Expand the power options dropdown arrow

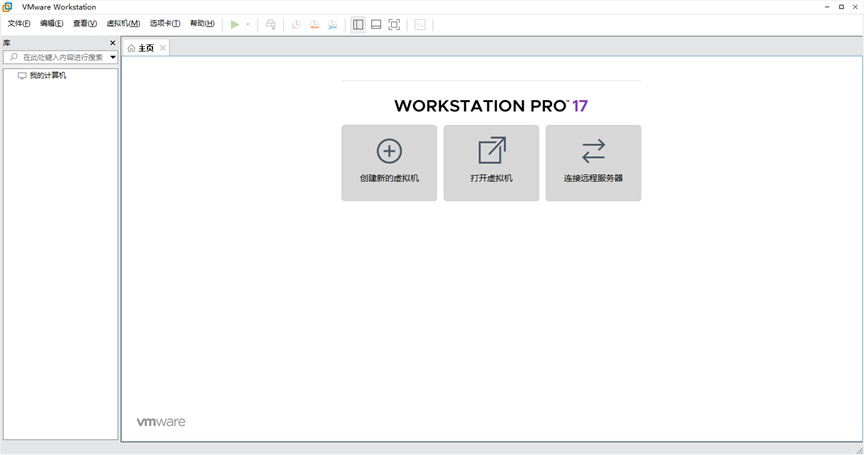[x=247, y=24]
